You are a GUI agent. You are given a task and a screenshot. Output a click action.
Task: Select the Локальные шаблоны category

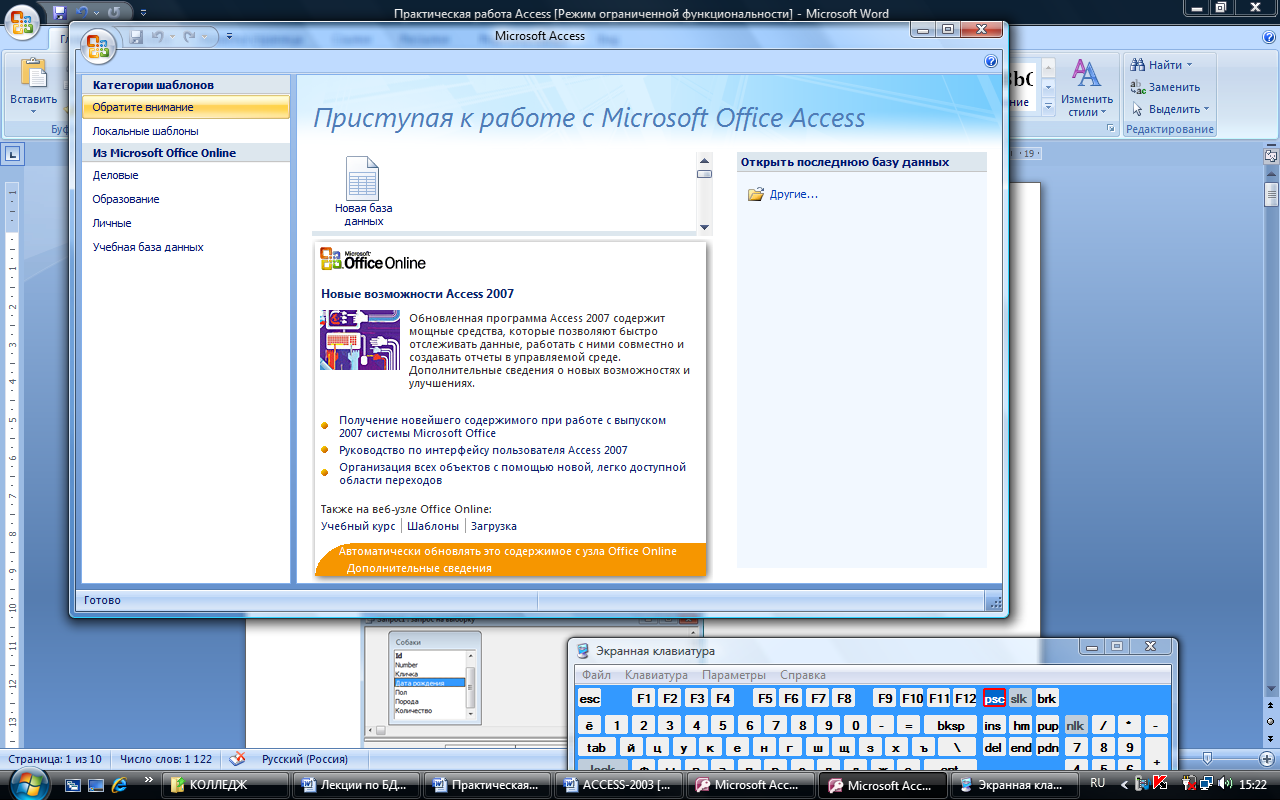click(186, 131)
